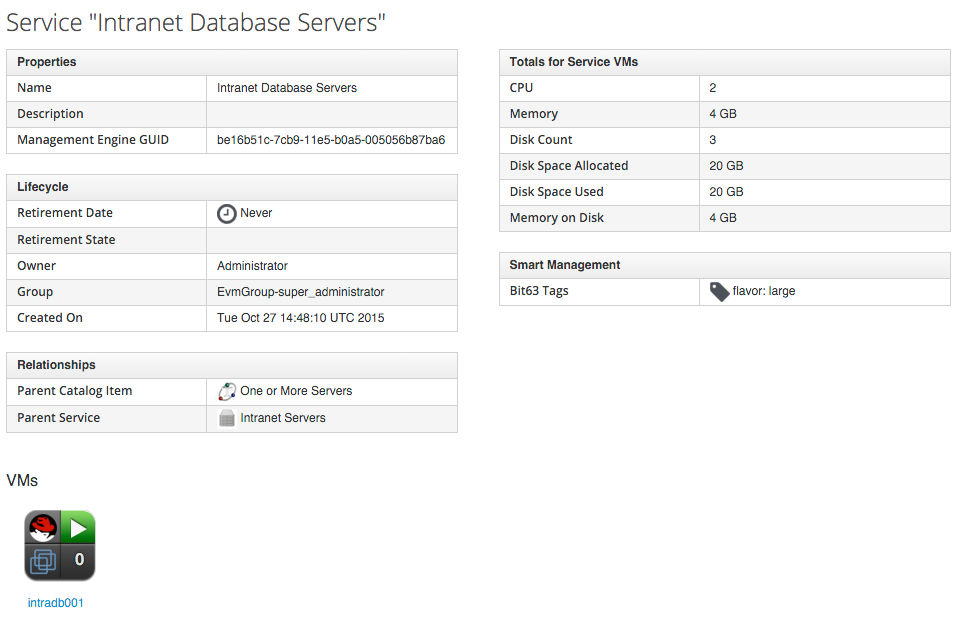Click the Red Hat logo on the VM tile

coord(43,527)
